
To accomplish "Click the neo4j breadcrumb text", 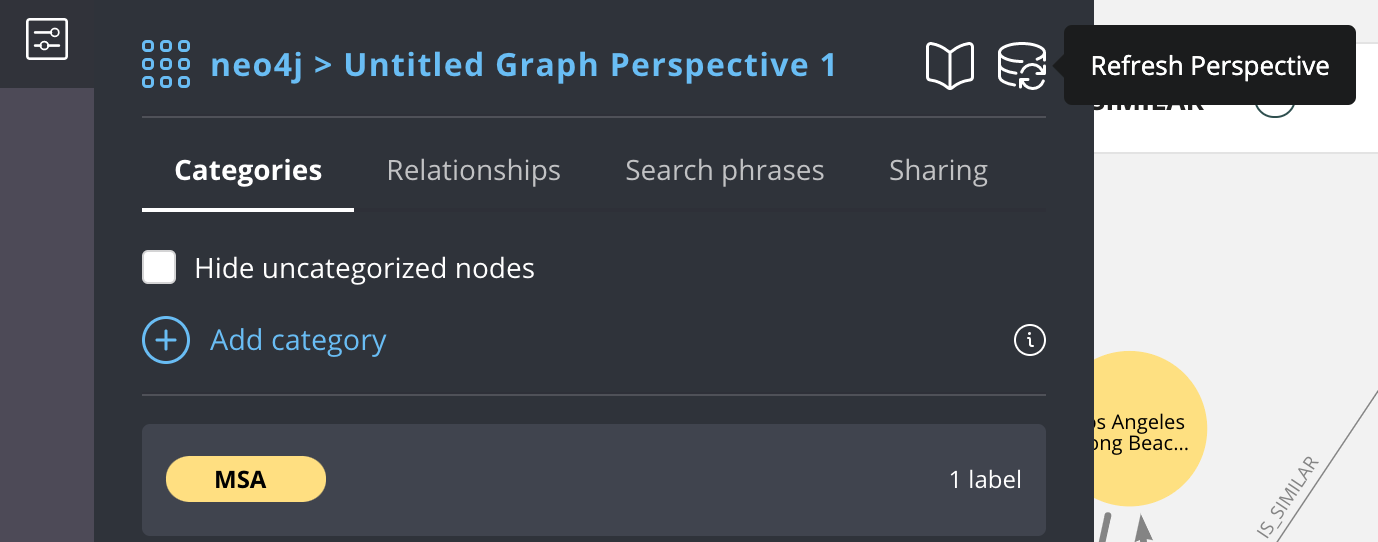I will (256, 65).
